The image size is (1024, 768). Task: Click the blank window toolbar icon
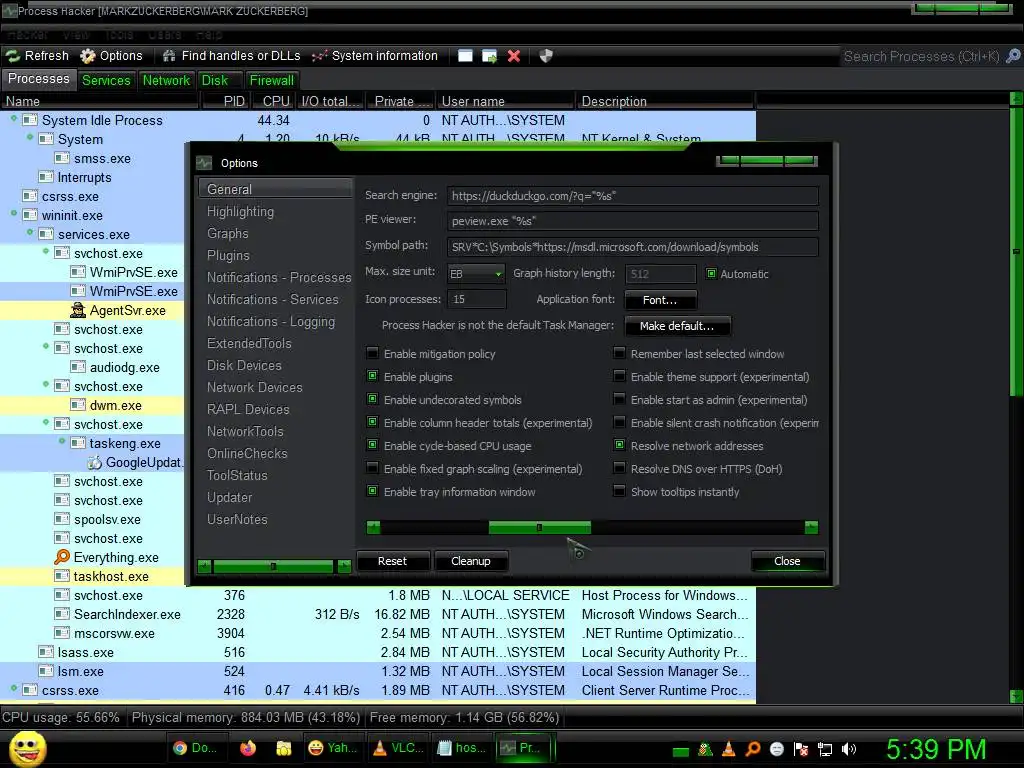click(x=465, y=56)
